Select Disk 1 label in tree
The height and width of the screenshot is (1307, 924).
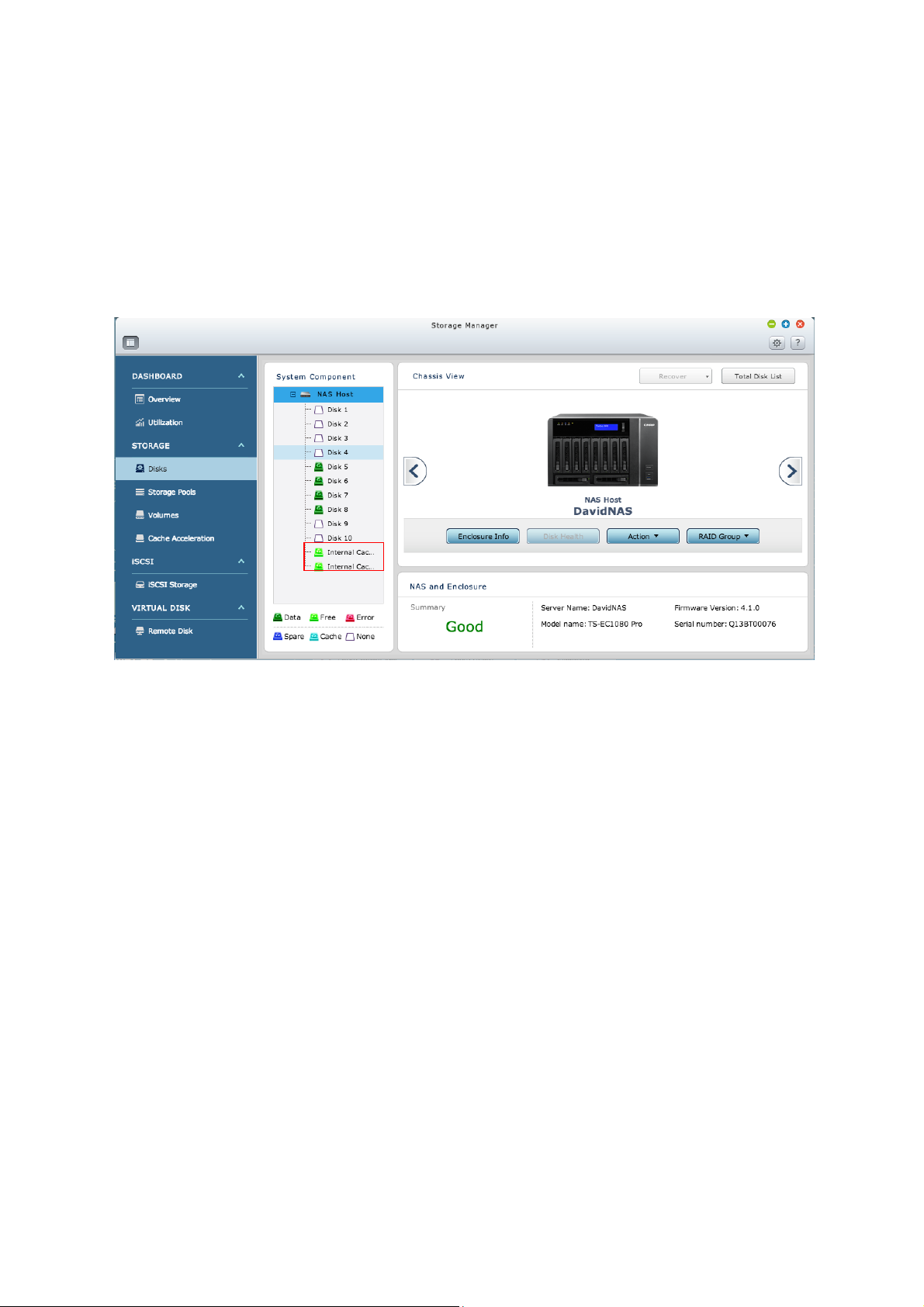[x=337, y=410]
